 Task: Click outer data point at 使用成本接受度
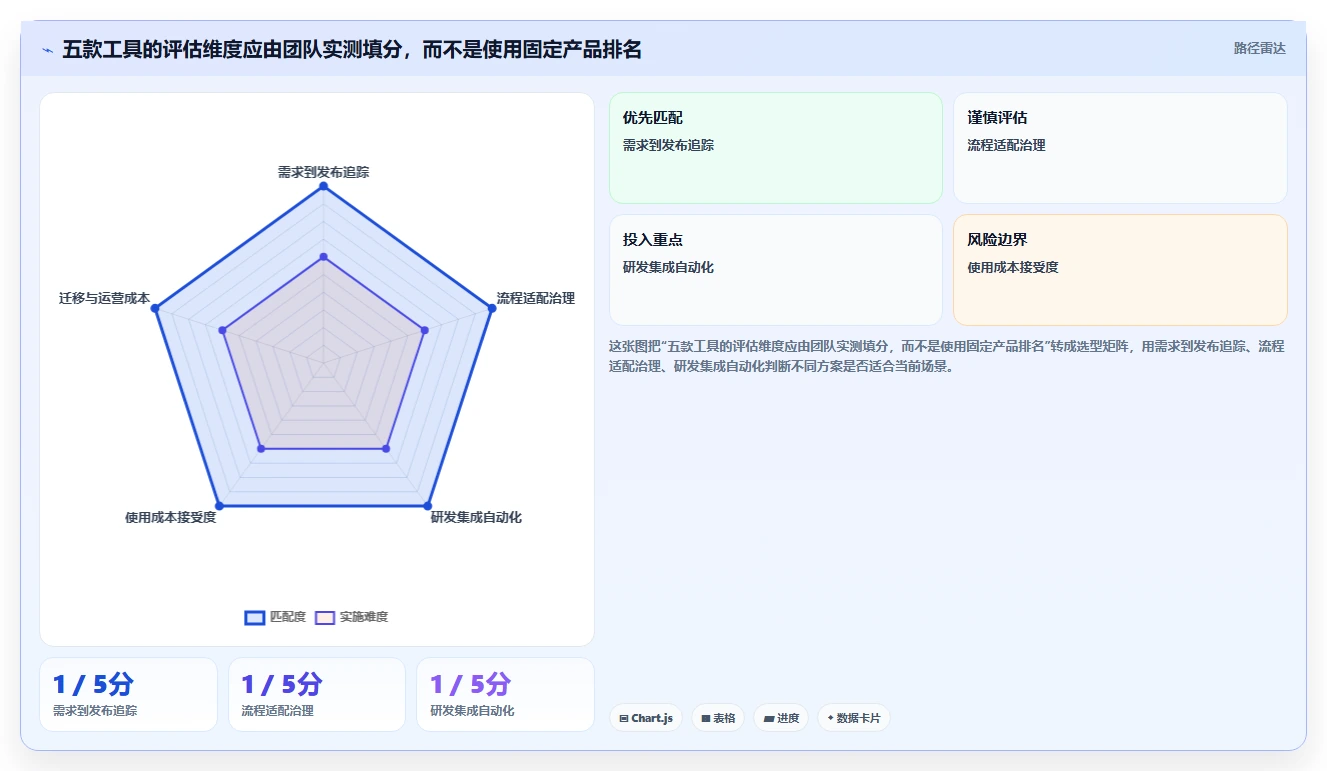click(x=218, y=506)
